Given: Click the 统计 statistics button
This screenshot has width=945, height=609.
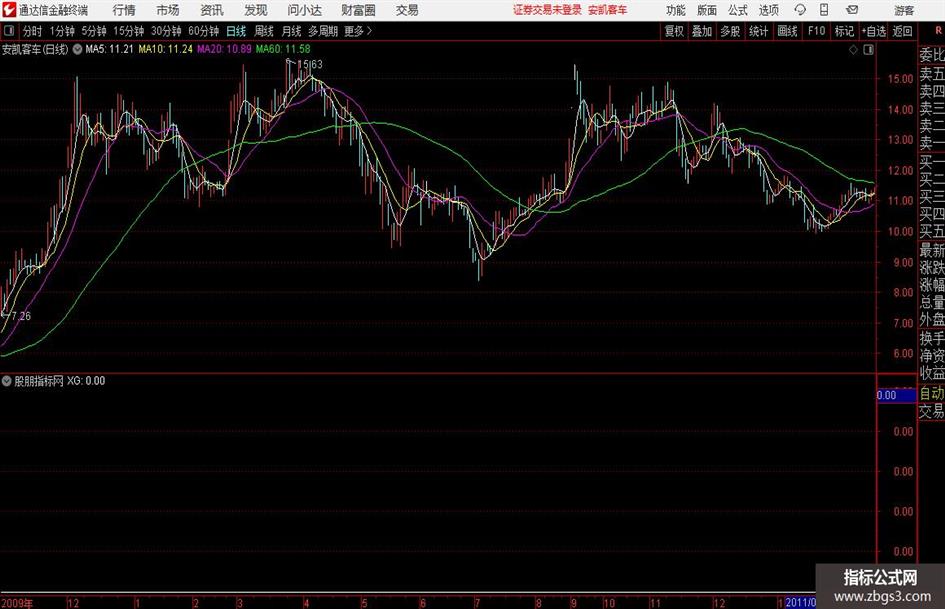Looking at the screenshot, I should point(758,31).
